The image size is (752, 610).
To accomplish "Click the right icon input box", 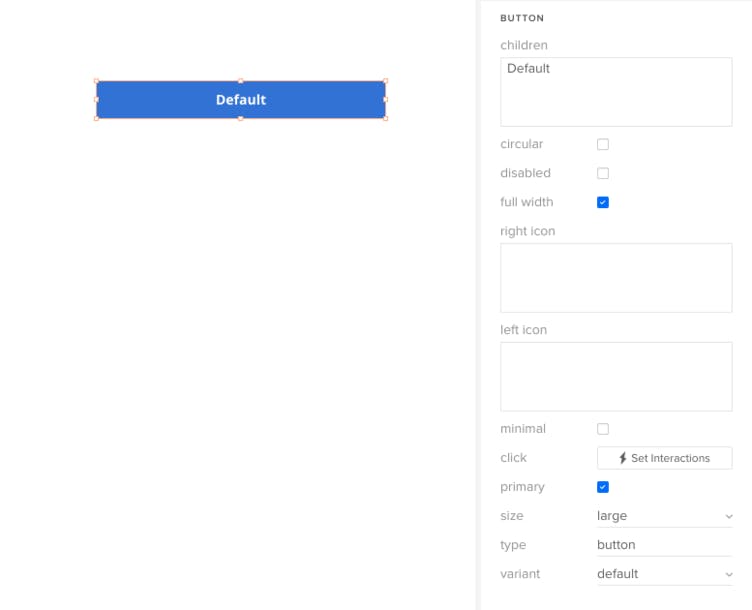I will [x=615, y=278].
